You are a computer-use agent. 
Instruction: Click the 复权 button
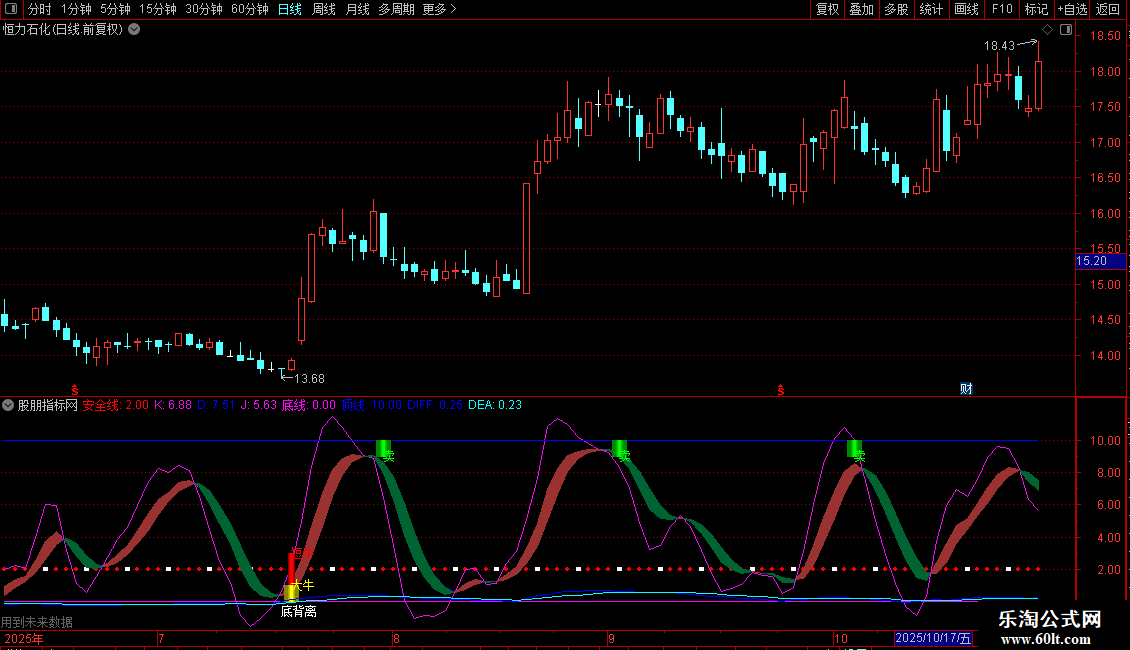(x=828, y=10)
